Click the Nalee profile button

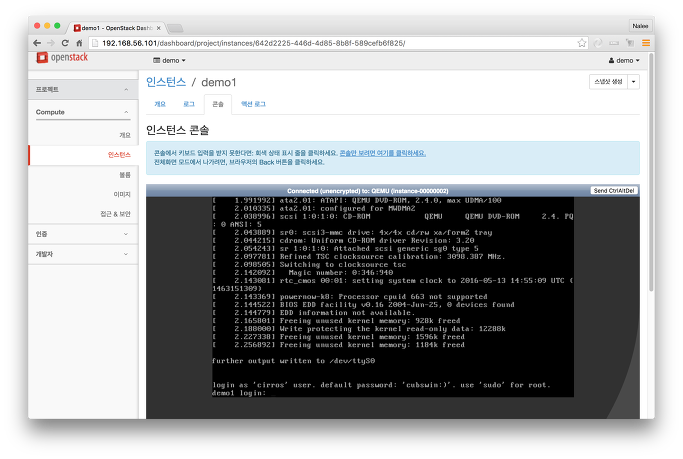click(x=640, y=26)
